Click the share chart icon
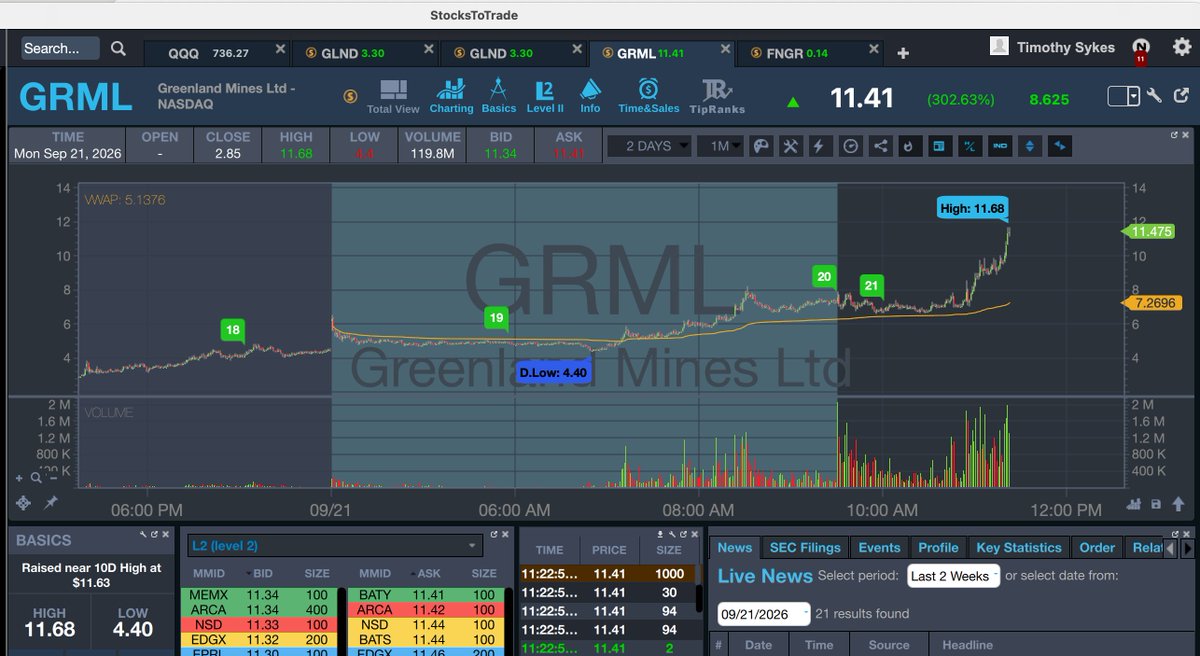The image size is (1200, 656). pos(880,146)
